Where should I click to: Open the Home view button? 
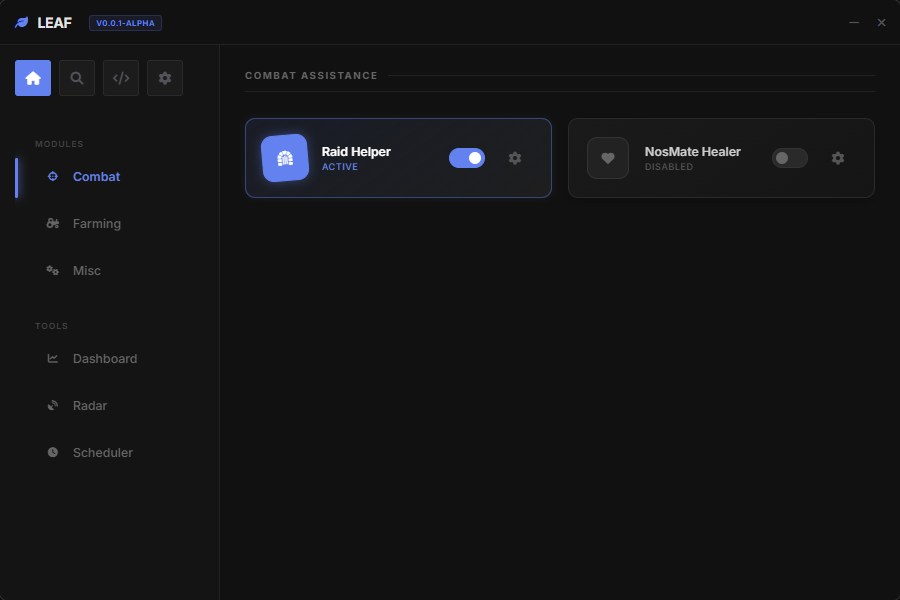point(33,78)
